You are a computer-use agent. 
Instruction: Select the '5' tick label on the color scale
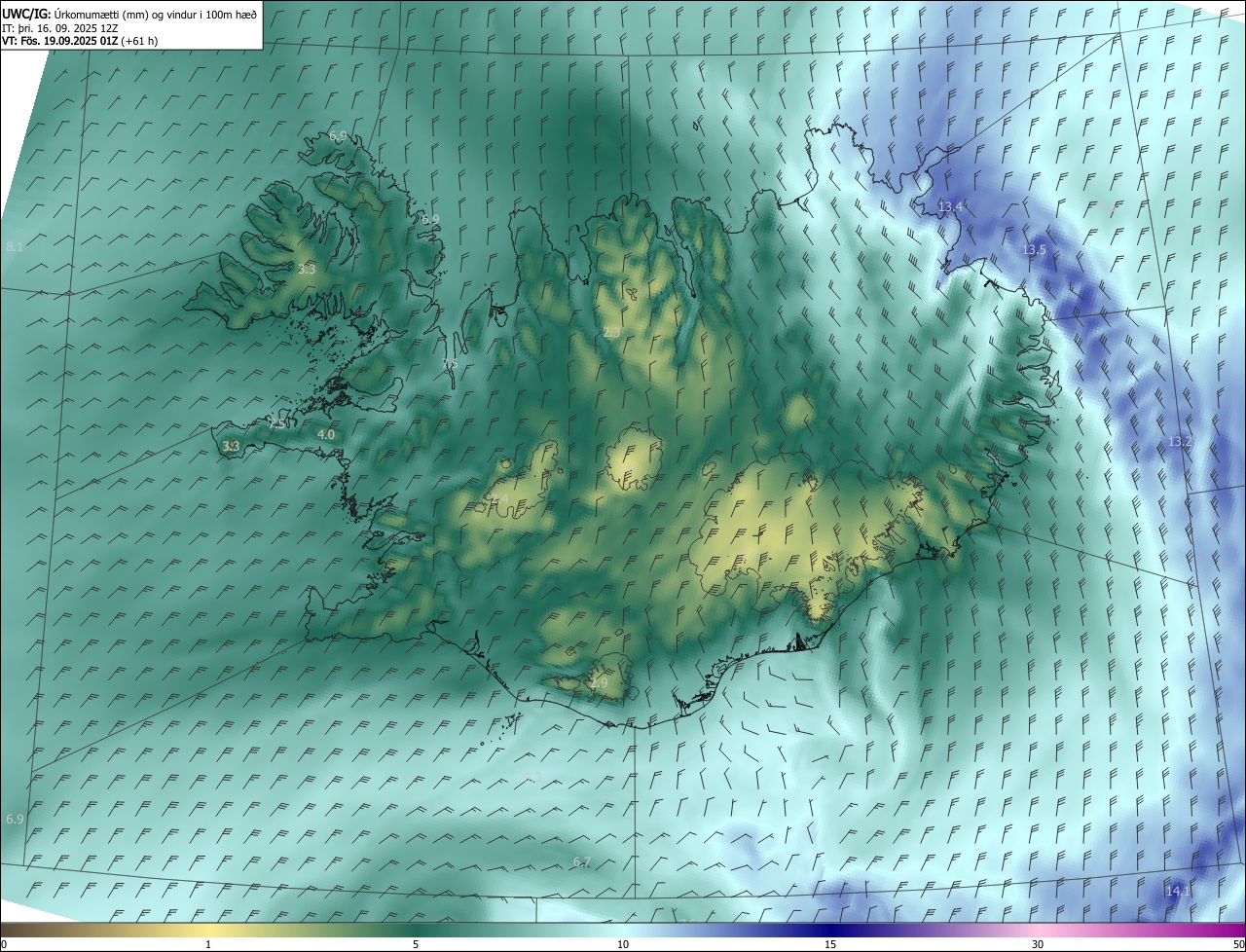pyautogui.click(x=416, y=944)
